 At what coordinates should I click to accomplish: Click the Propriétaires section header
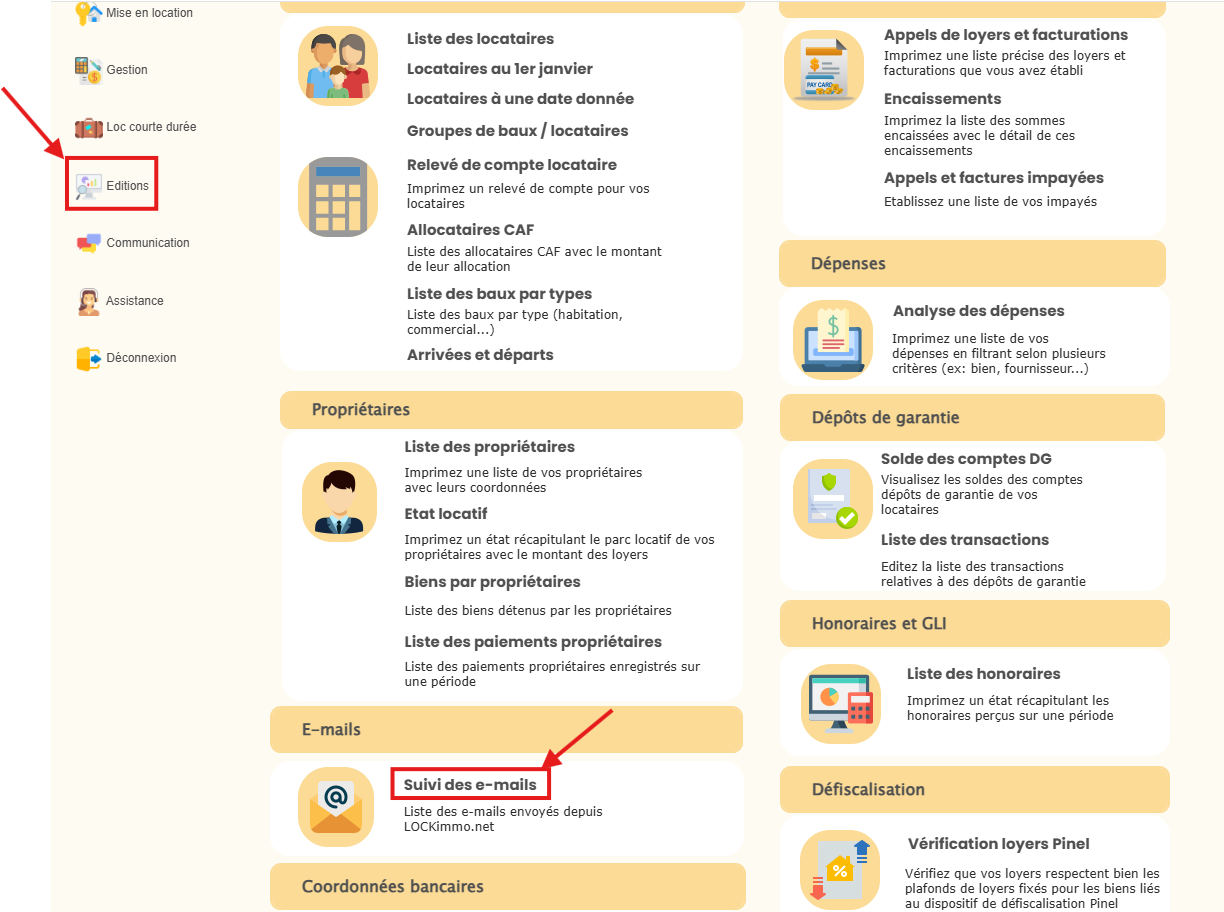tap(511, 410)
